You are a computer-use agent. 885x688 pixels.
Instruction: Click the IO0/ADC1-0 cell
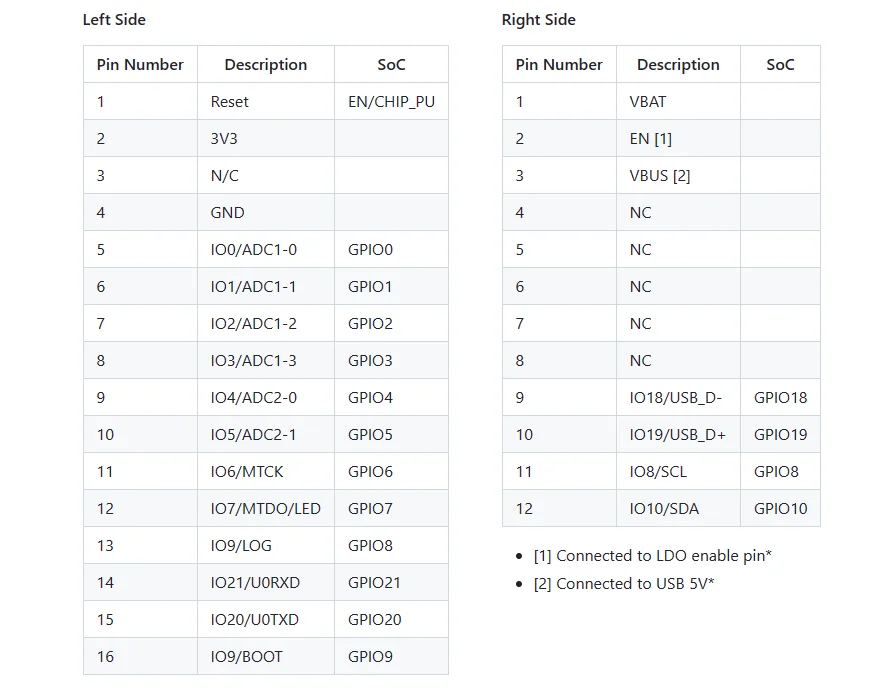tap(253, 250)
